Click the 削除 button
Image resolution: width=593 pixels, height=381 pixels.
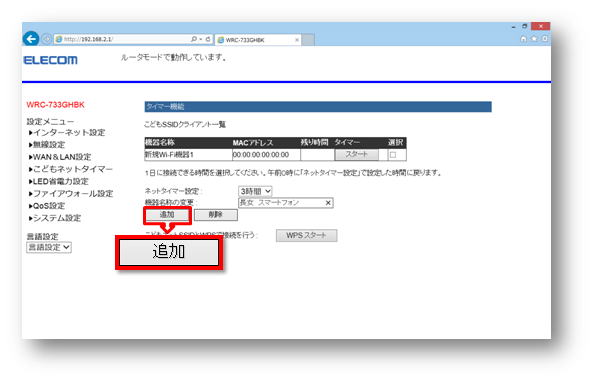(216, 215)
